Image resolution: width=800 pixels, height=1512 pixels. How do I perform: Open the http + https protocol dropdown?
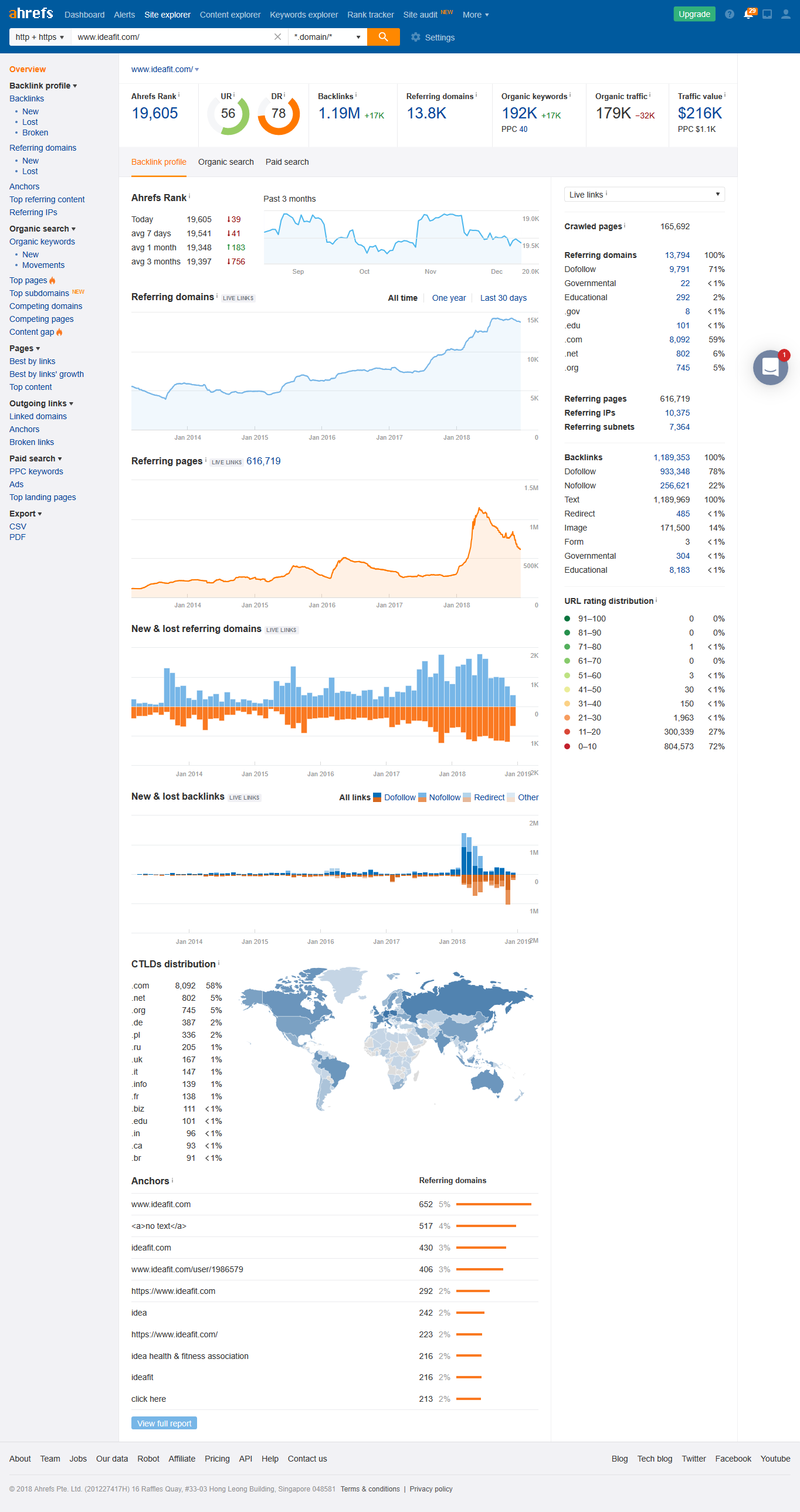pos(39,37)
